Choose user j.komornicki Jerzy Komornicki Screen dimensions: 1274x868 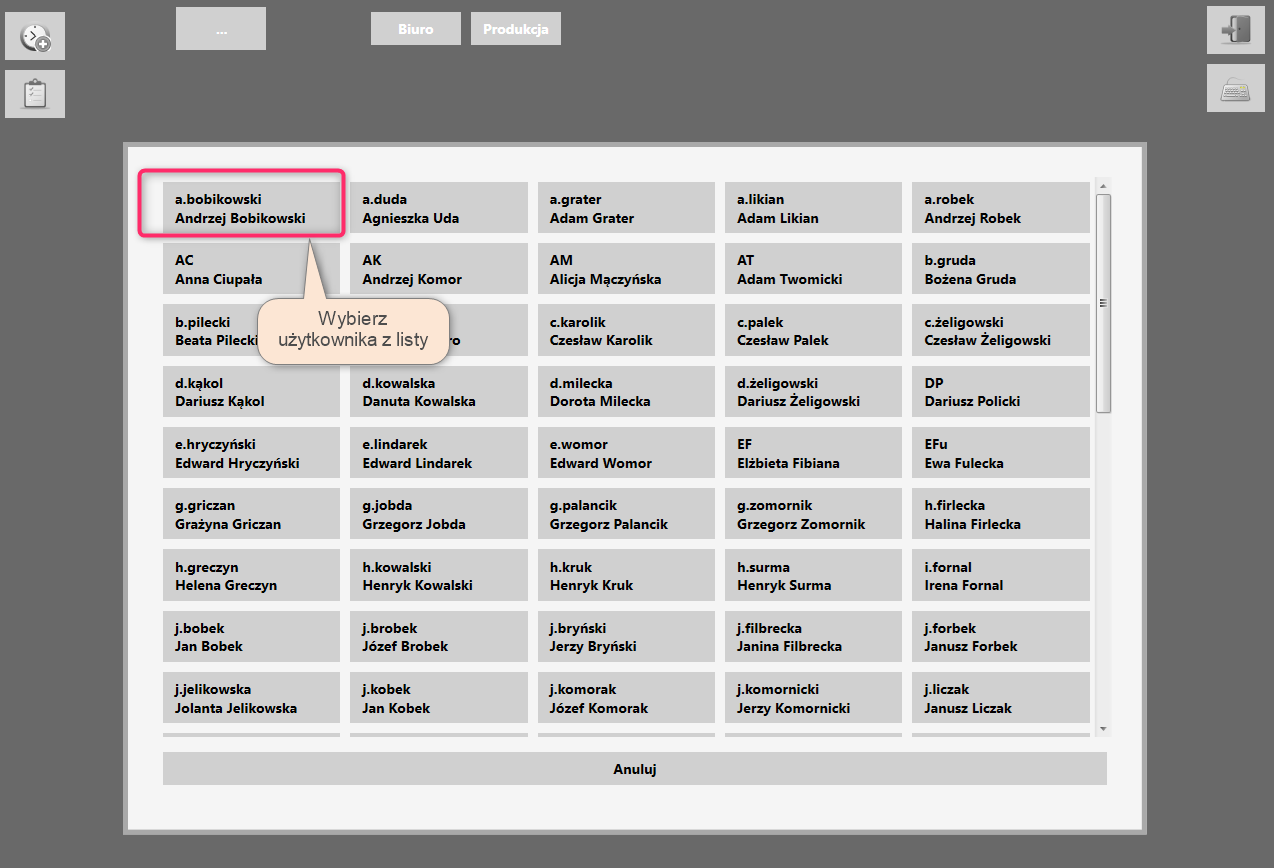click(x=812, y=698)
